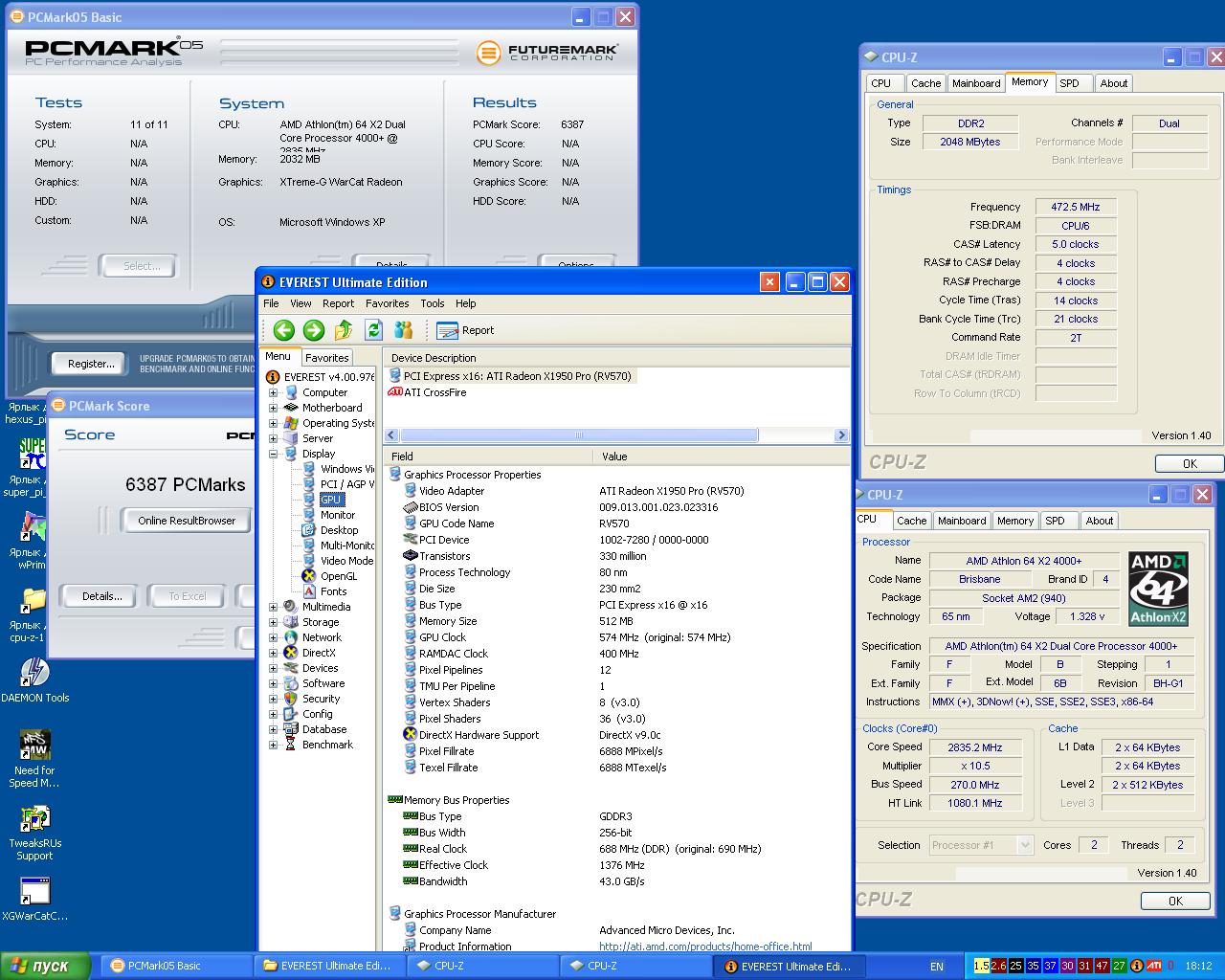The width and height of the screenshot is (1225, 980).
Task: Click the EVEREST back arrow button
Action: point(283,330)
